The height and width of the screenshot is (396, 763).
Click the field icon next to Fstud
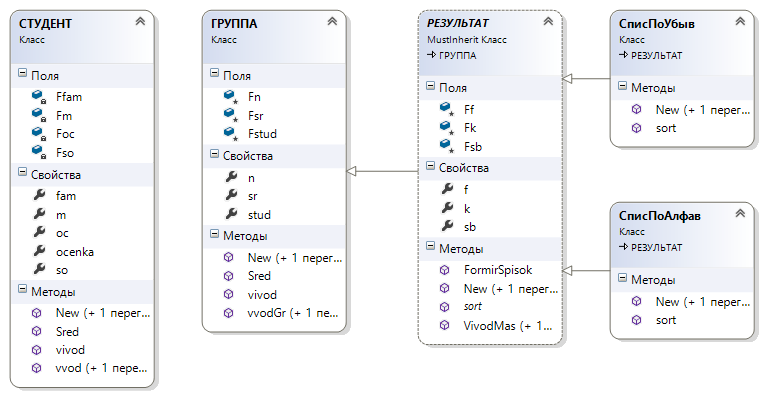coord(231,133)
